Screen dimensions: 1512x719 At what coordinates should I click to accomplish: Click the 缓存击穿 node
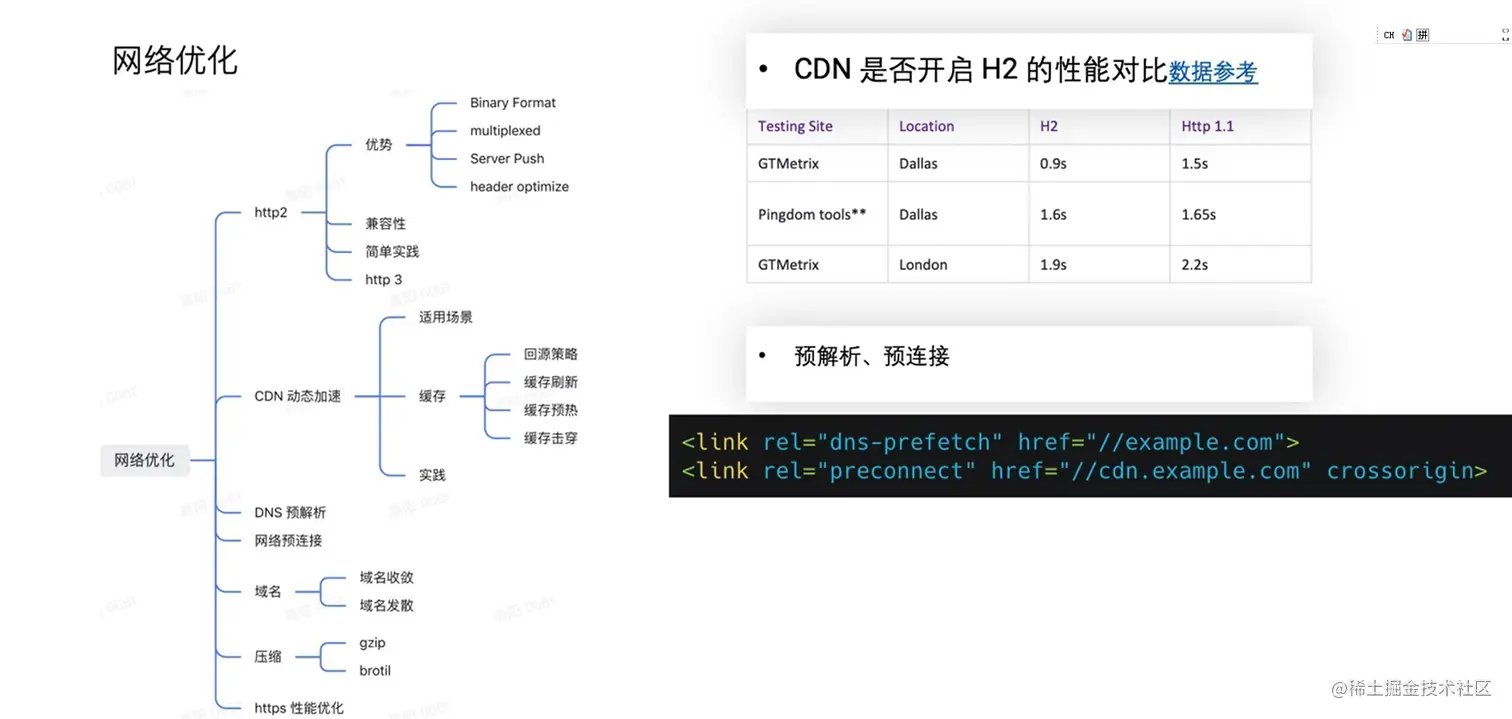pos(551,438)
